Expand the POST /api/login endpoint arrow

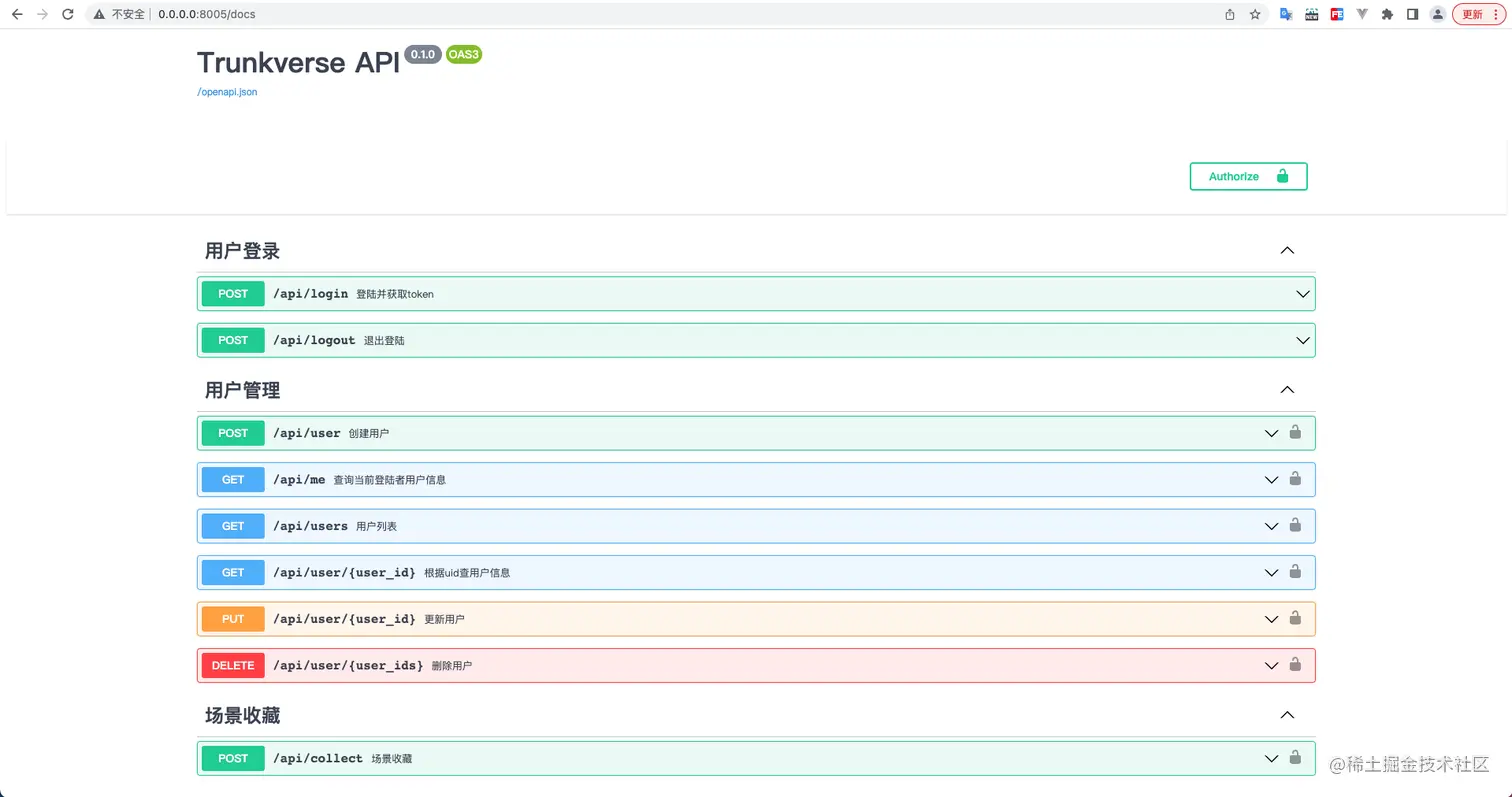pos(1302,294)
